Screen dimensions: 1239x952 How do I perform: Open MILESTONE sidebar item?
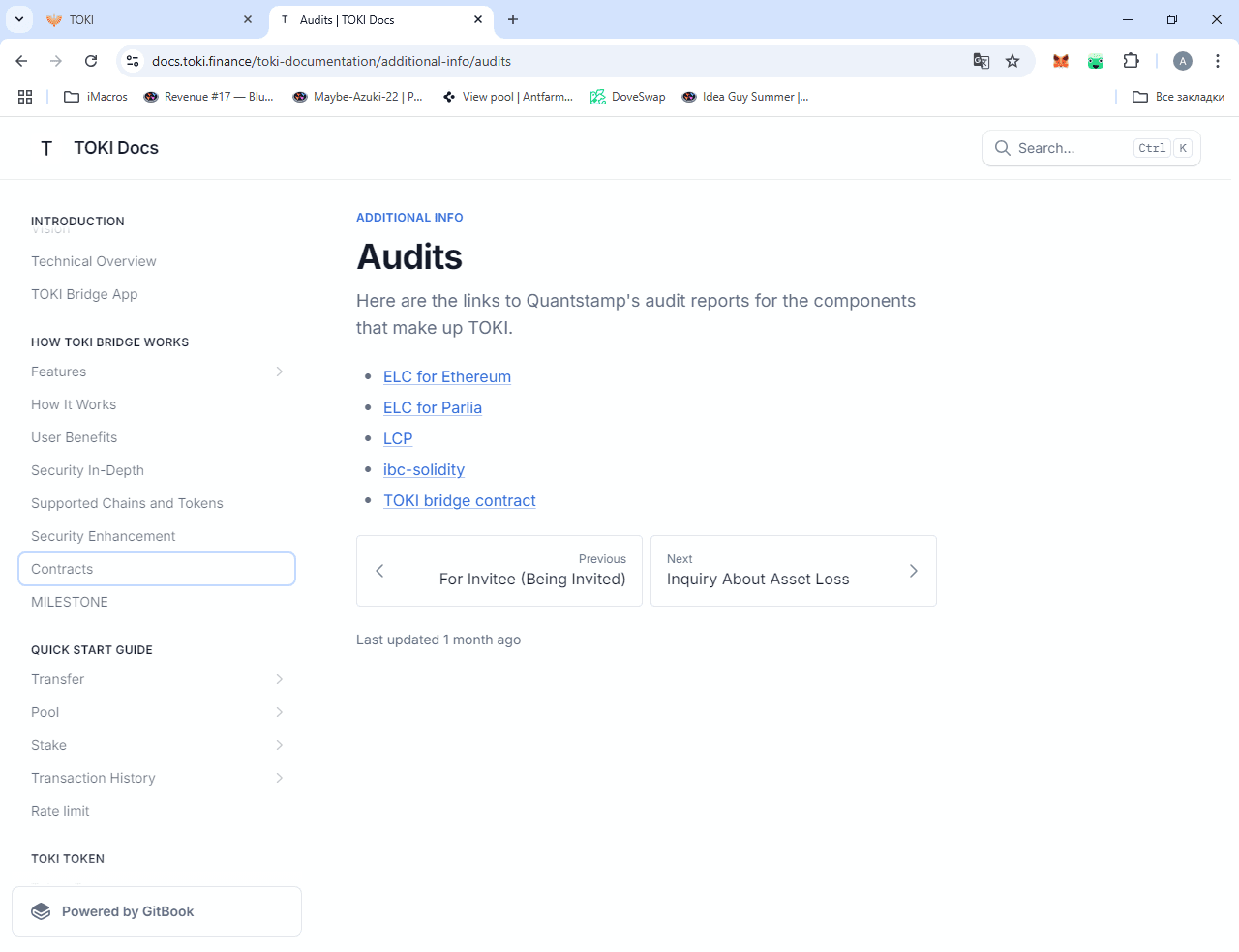(70, 602)
